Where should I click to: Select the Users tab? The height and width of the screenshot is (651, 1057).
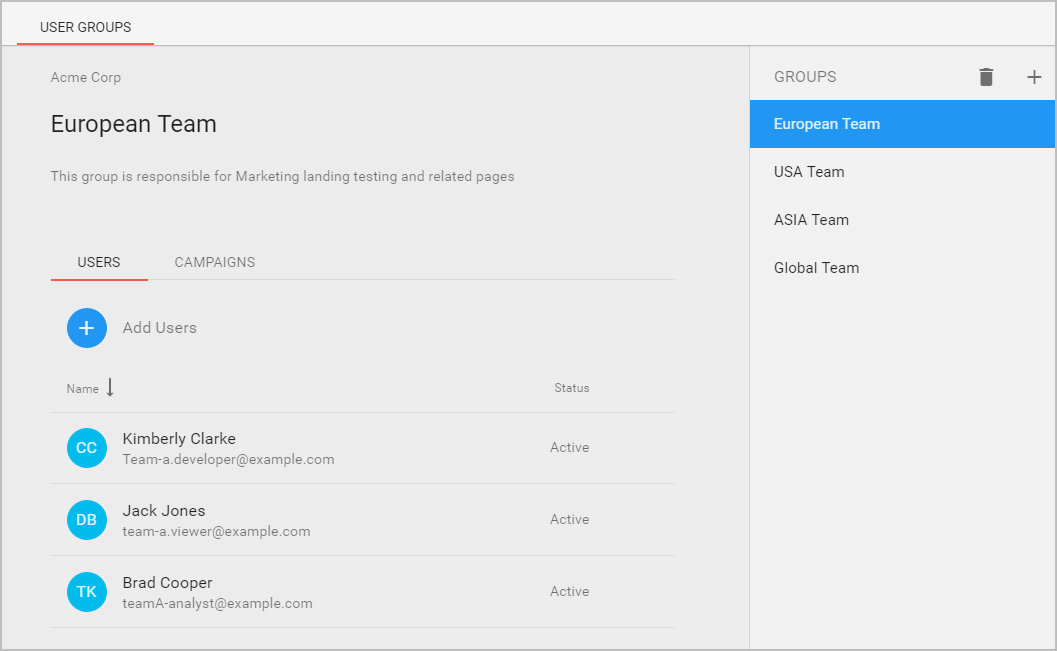(x=99, y=262)
